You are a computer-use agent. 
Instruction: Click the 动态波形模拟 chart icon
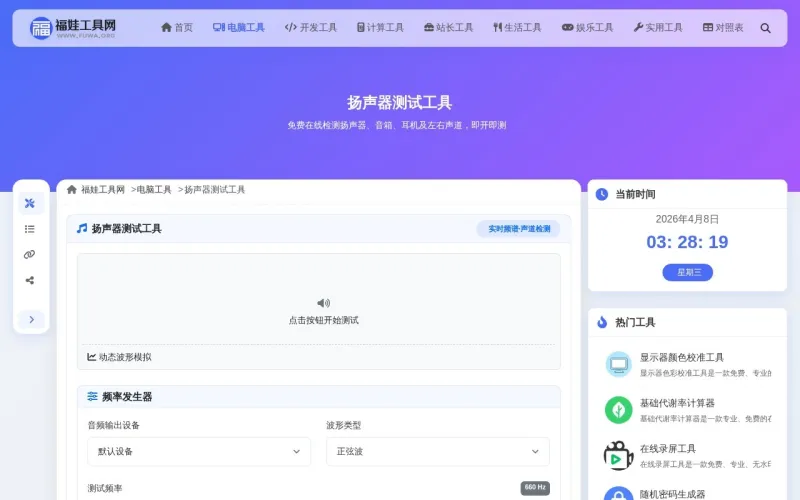coord(91,357)
